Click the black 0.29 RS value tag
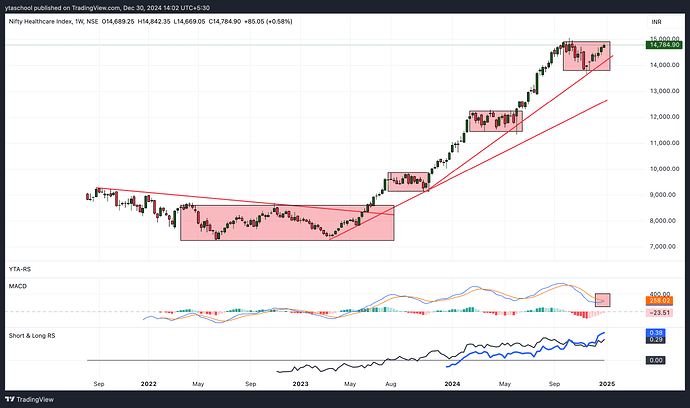690x408 pixels. point(657,341)
